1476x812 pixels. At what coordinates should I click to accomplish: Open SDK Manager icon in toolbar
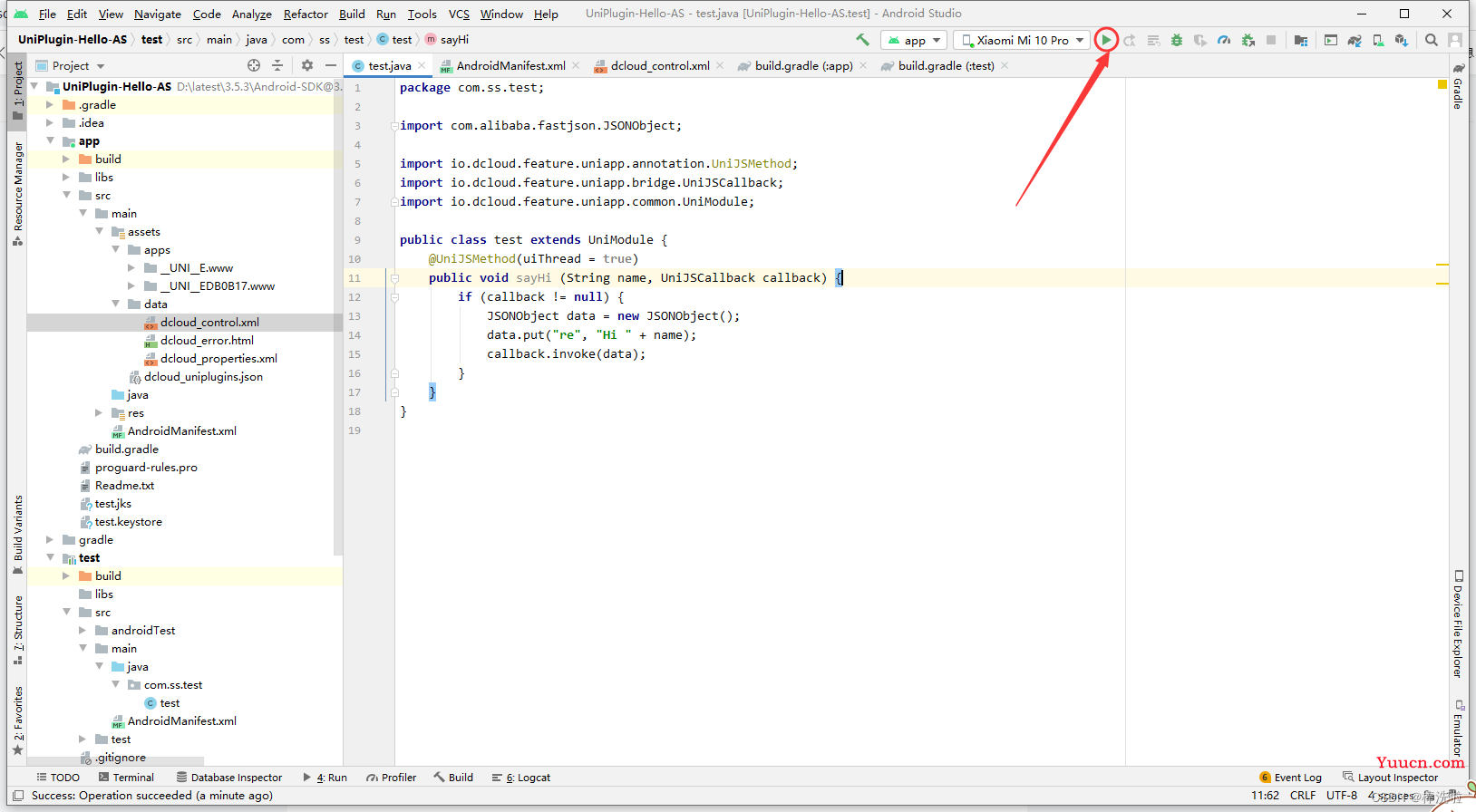click(1402, 40)
